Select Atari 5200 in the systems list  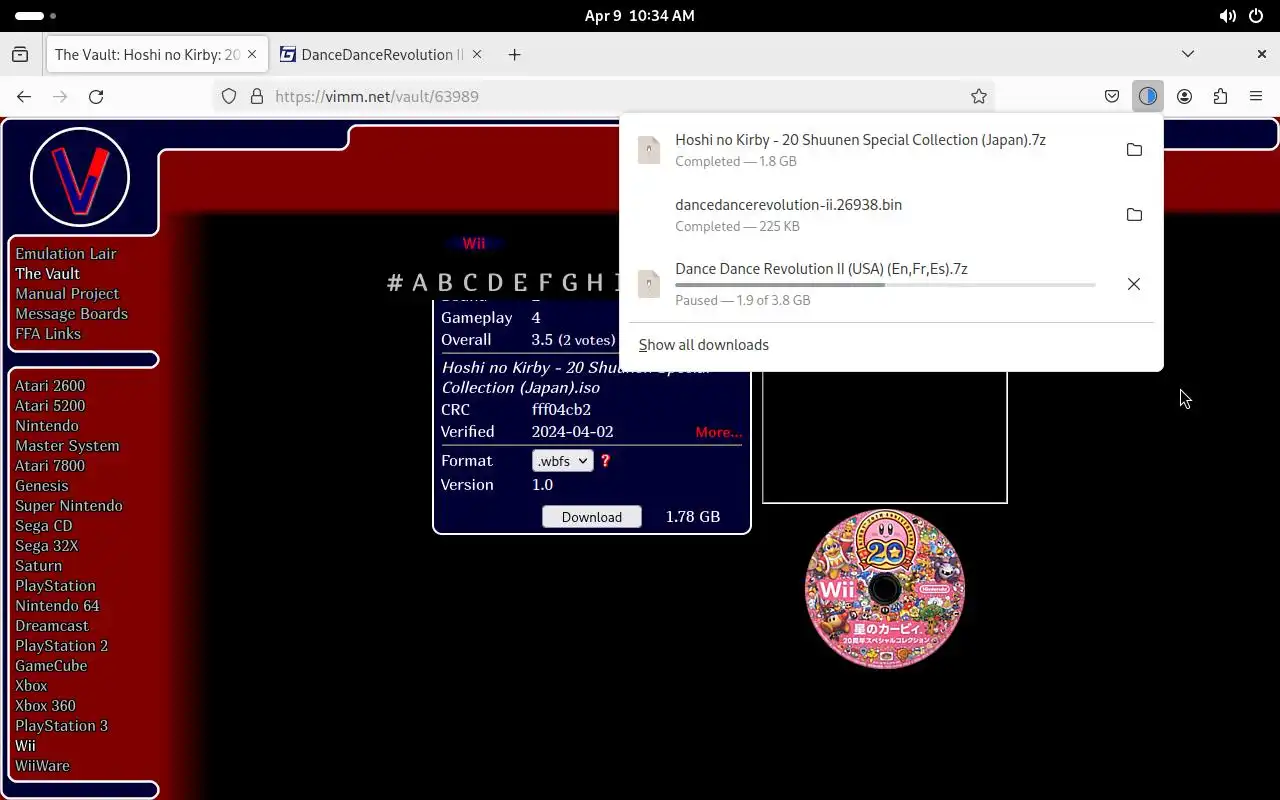point(50,406)
